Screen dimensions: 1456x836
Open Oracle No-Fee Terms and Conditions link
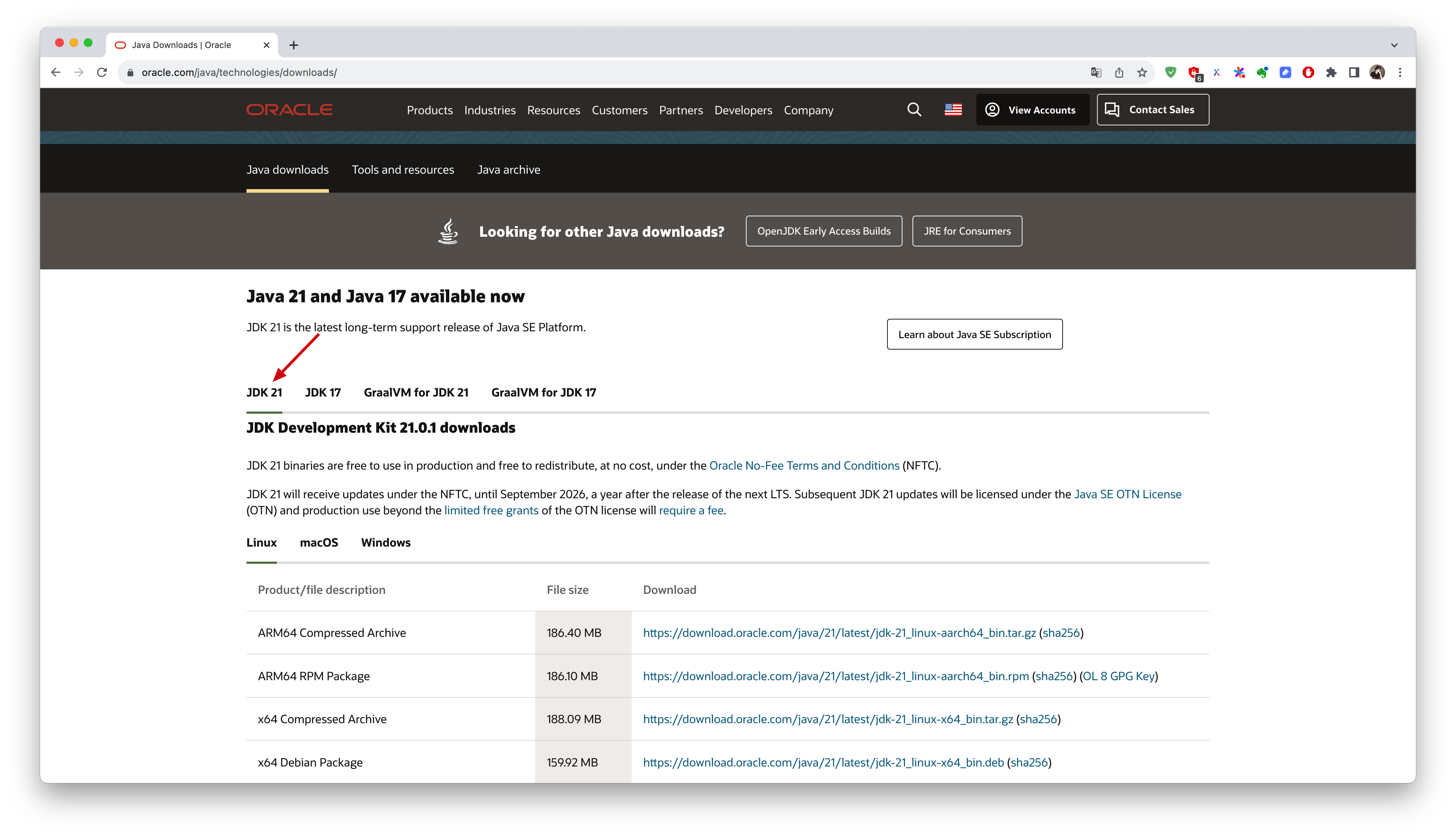tap(804, 466)
